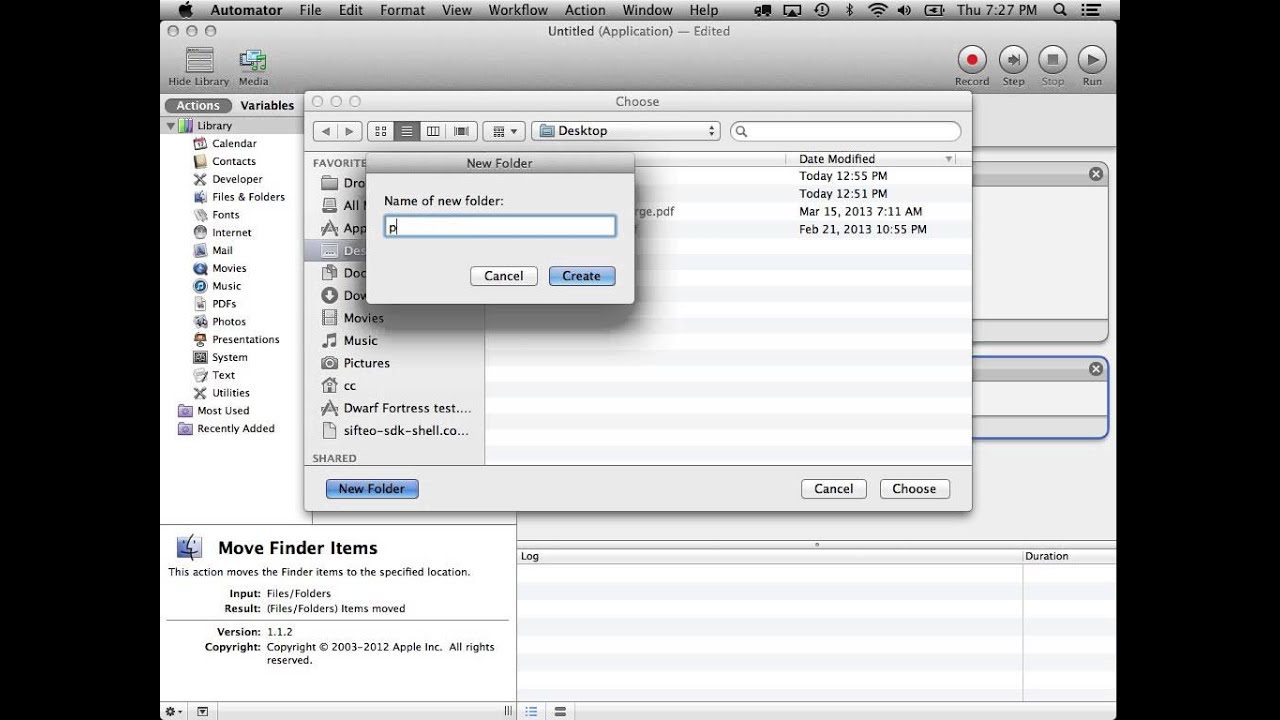Viewport: 1280px width, 720px height.
Task: Select Music category in Library list
Action: [x=226, y=286]
